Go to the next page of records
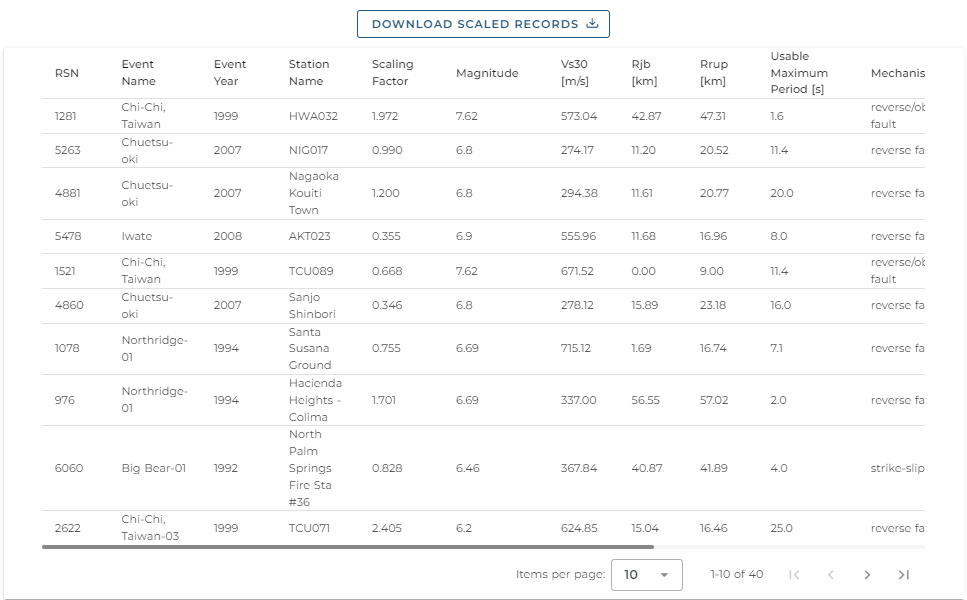The height and width of the screenshot is (600, 967). tap(867, 575)
